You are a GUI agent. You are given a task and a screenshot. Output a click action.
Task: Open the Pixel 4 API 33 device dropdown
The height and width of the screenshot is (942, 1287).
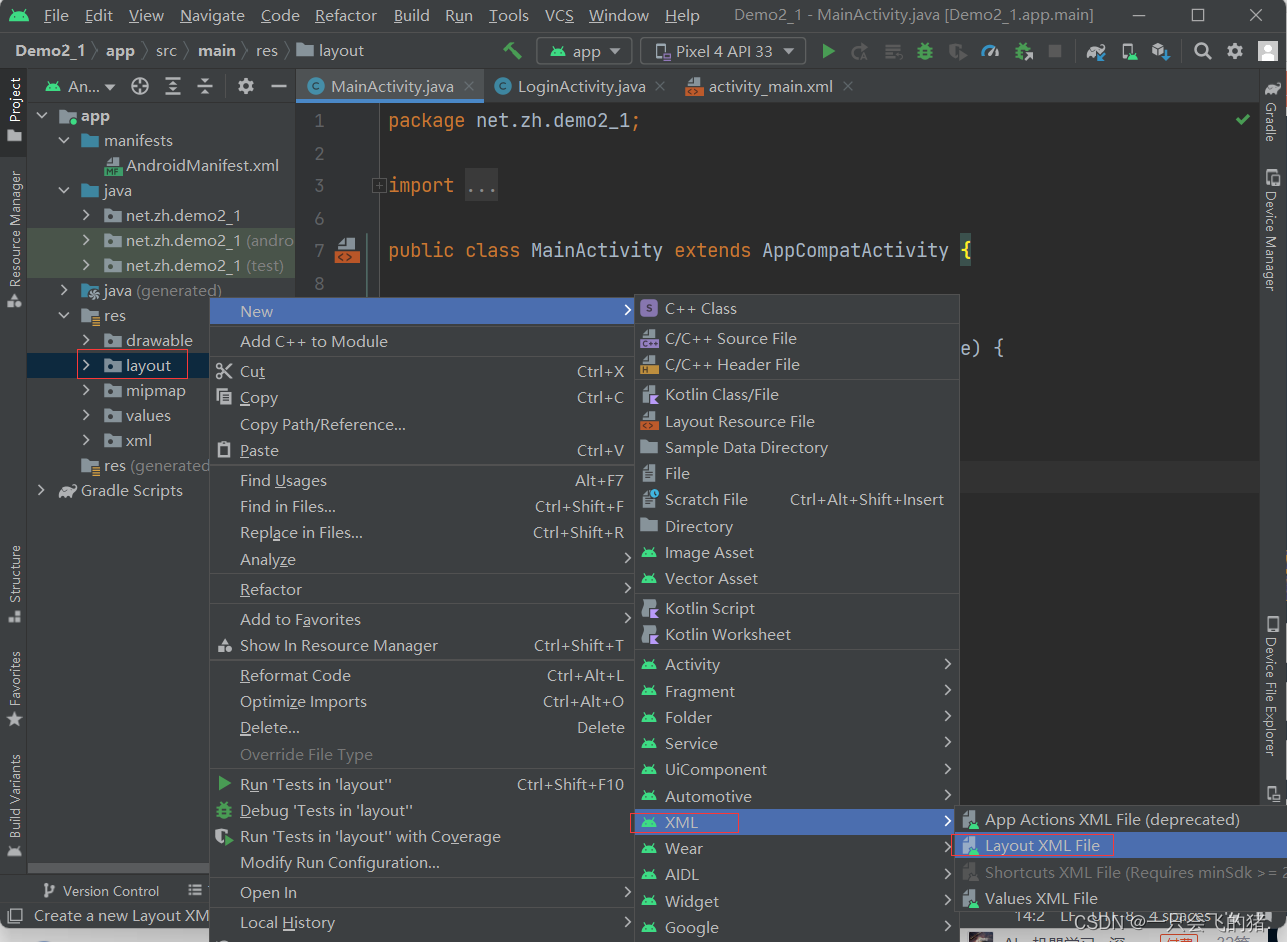[723, 51]
